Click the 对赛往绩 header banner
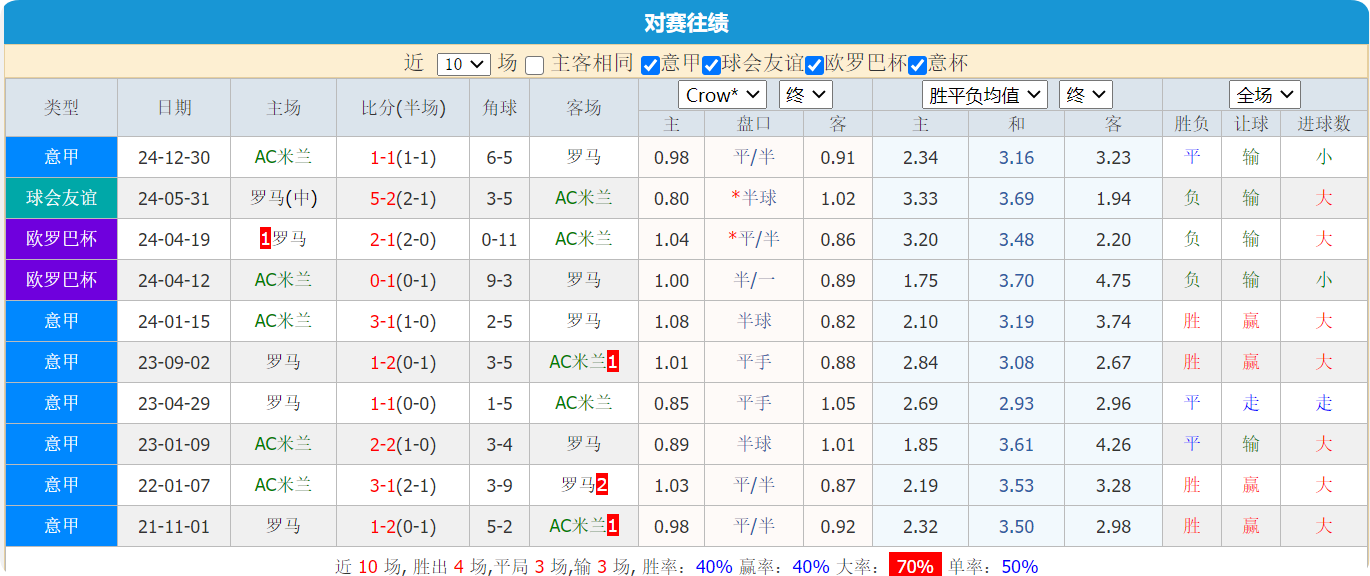Image resolution: width=1370 pixels, height=576 pixels. pos(685,21)
